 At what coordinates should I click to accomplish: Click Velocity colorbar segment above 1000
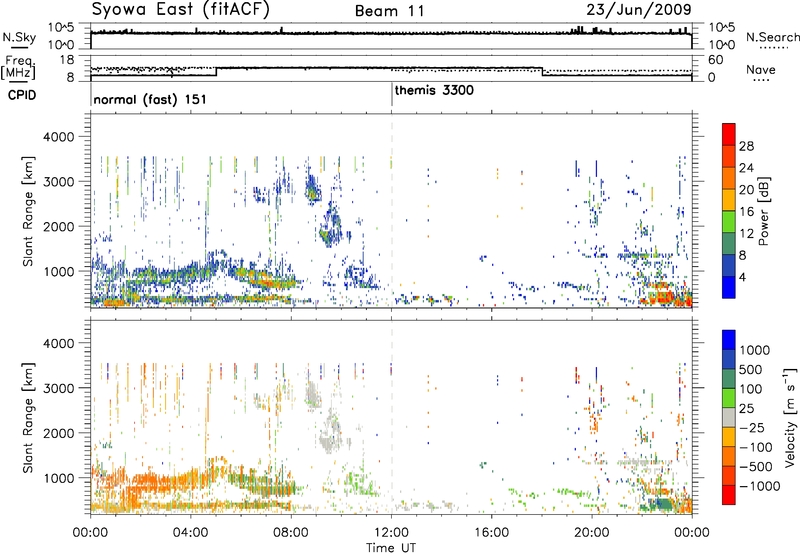(x=729, y=340)
